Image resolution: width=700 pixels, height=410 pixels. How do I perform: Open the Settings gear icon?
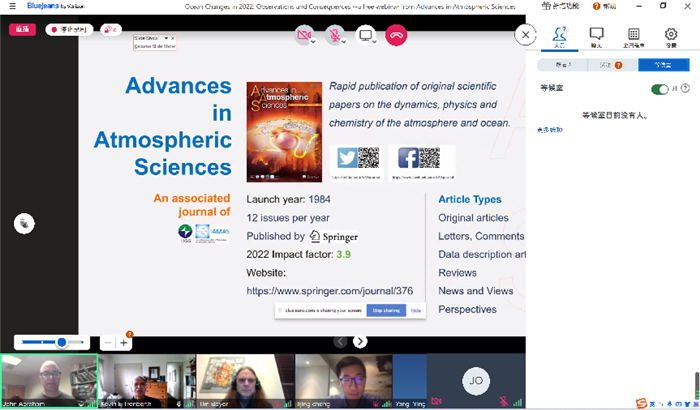click(x=671, y=37)
